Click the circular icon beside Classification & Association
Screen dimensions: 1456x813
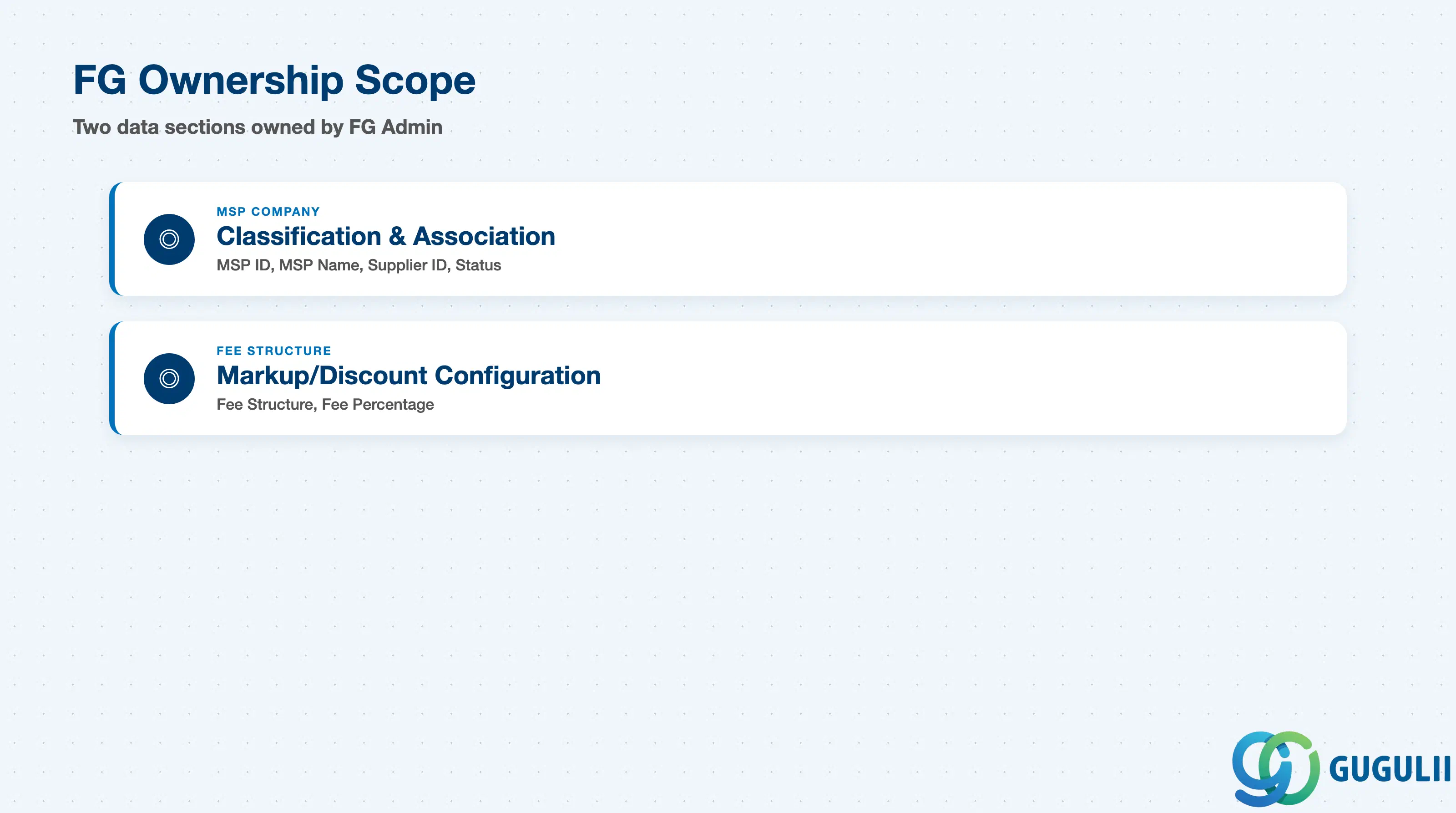click(x=169, y=239)
